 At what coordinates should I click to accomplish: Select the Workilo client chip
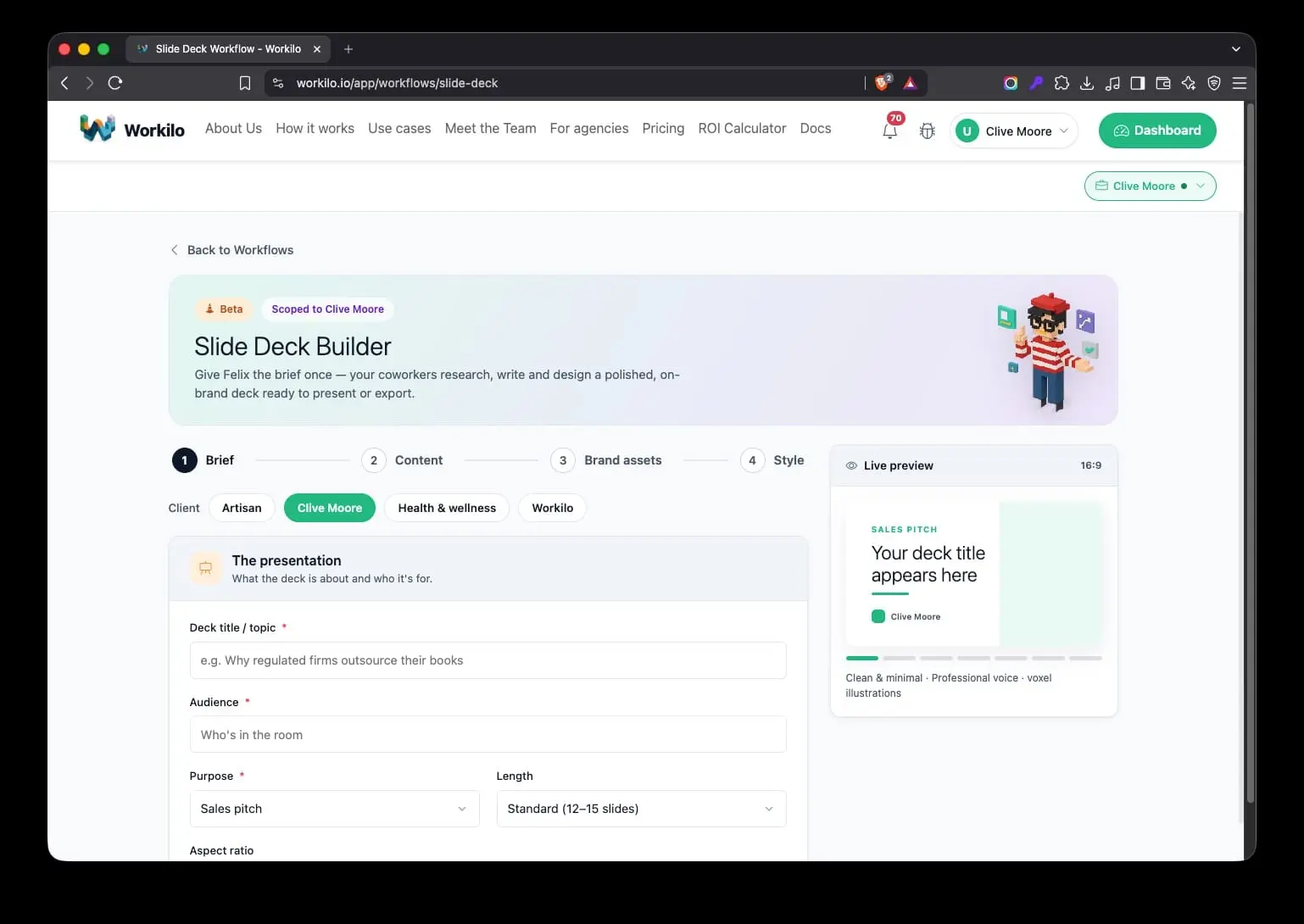[553, 508]
